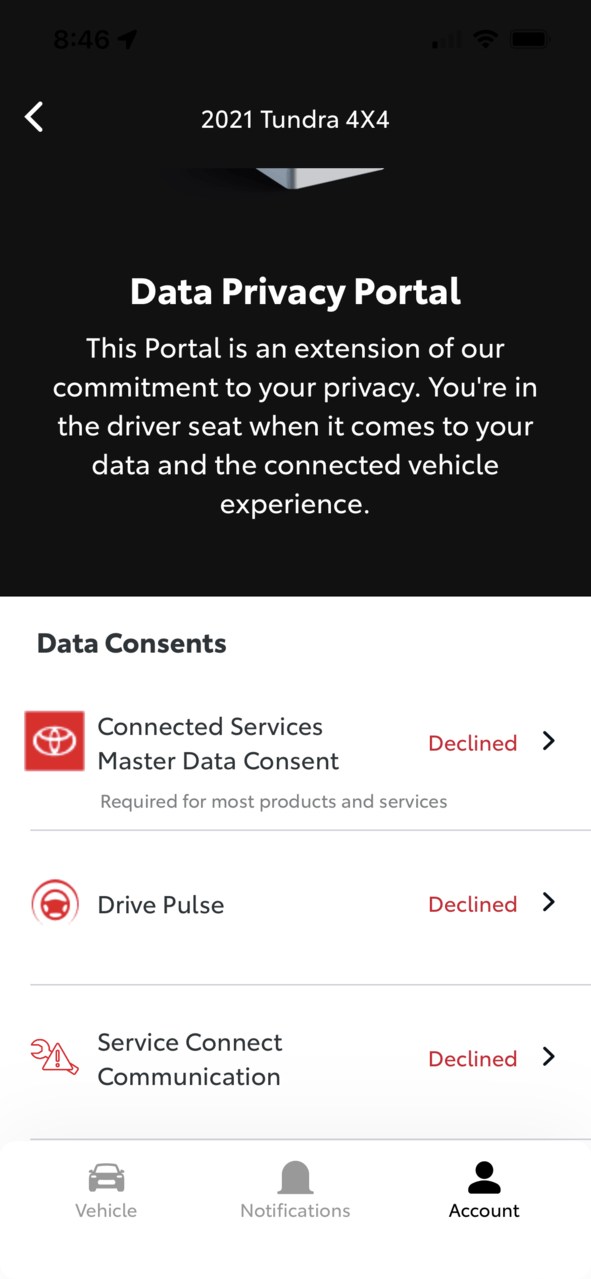Select the Drive Pulse label
This screenshot has height=1279, width=591.
[x=161, y=905]
